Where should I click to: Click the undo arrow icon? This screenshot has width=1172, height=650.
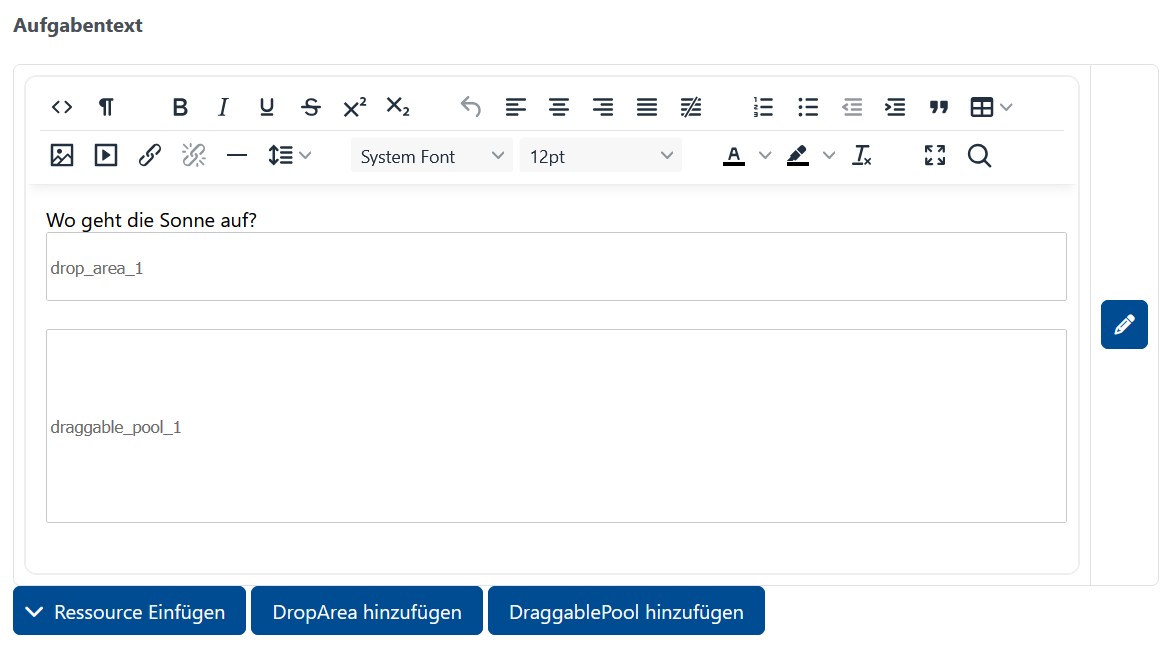click(x=471, y=107)
